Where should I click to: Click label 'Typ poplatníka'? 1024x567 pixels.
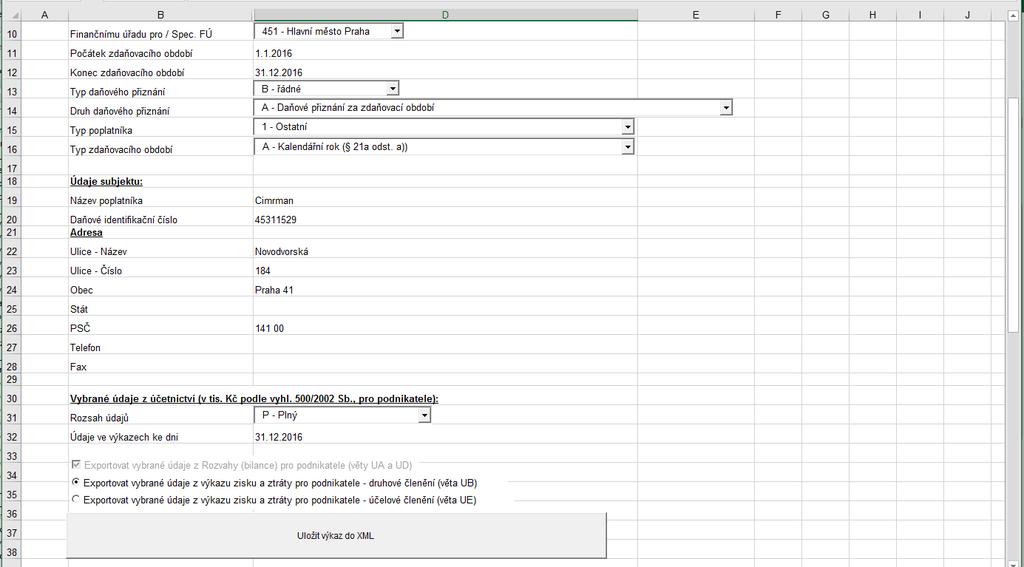click(101, 130)
